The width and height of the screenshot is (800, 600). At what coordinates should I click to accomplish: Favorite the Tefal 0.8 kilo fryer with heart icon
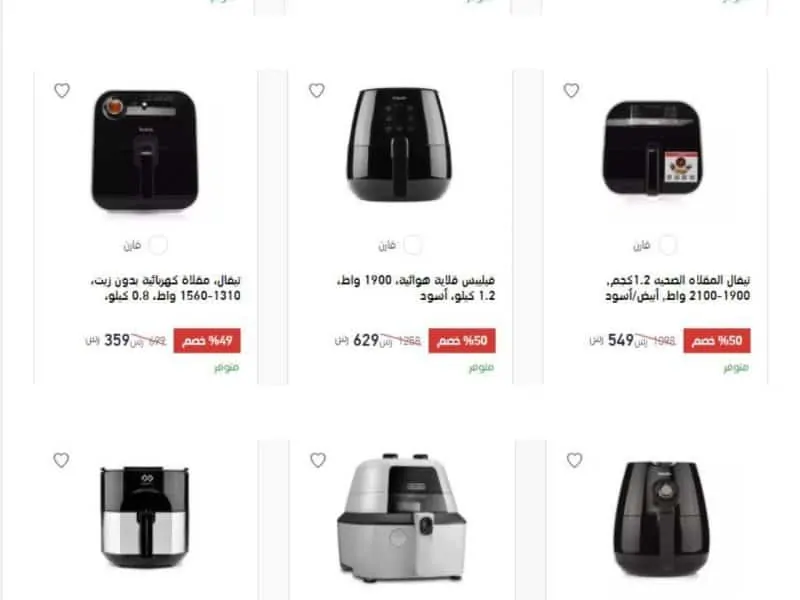pos(62,90)
